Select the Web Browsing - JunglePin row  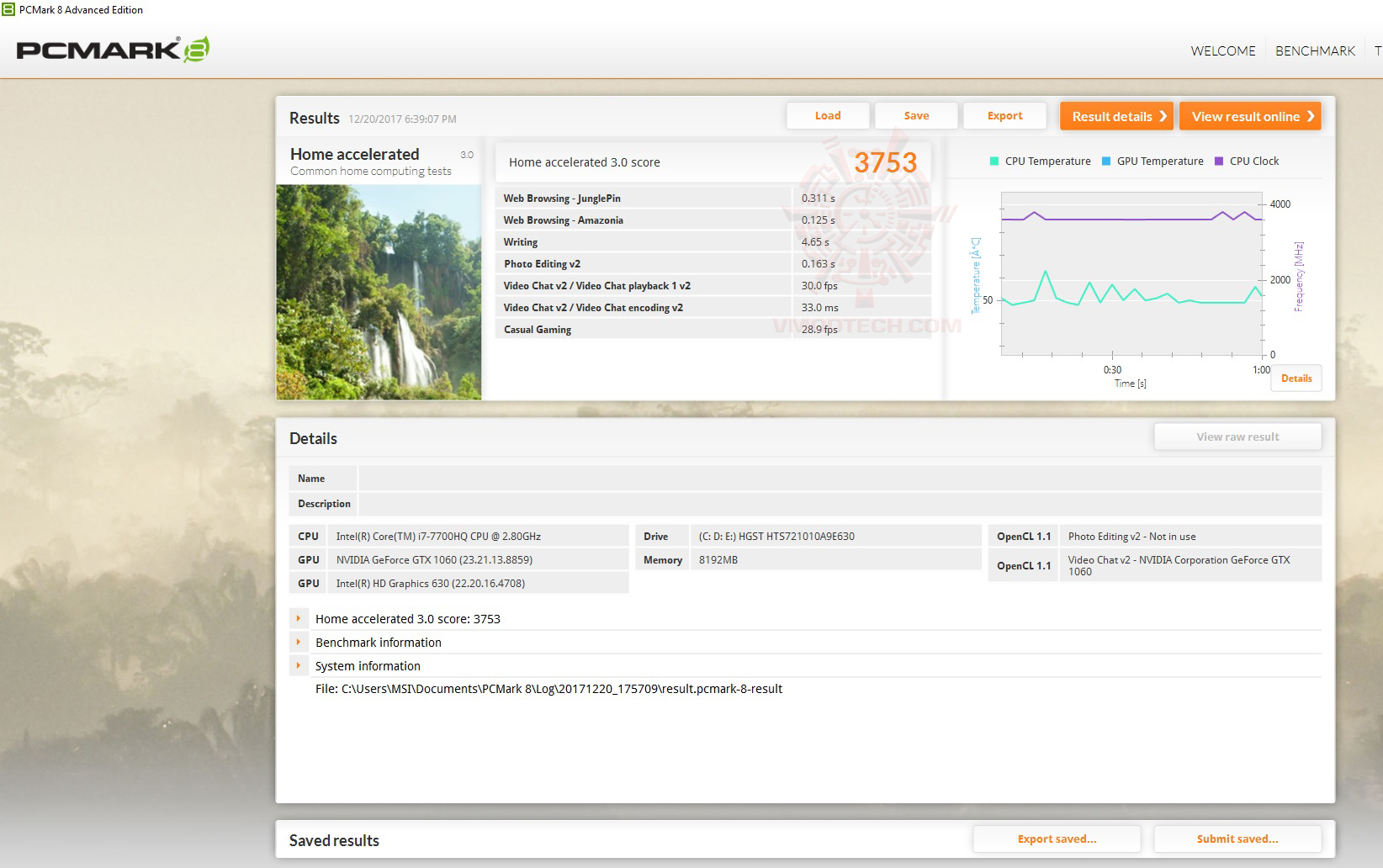click(x=713, y=198)
